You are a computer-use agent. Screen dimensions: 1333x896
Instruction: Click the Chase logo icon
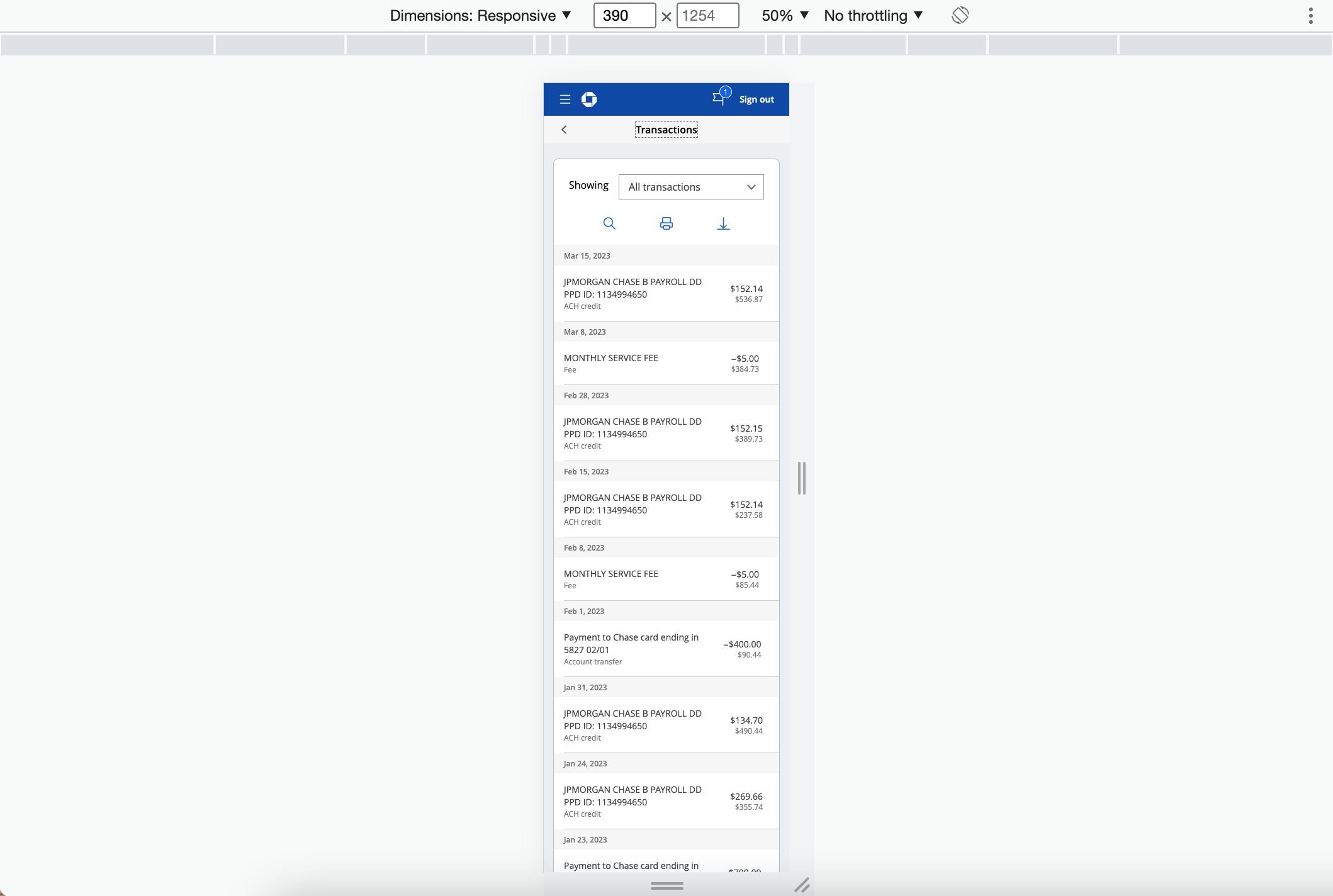coord(589,99)
